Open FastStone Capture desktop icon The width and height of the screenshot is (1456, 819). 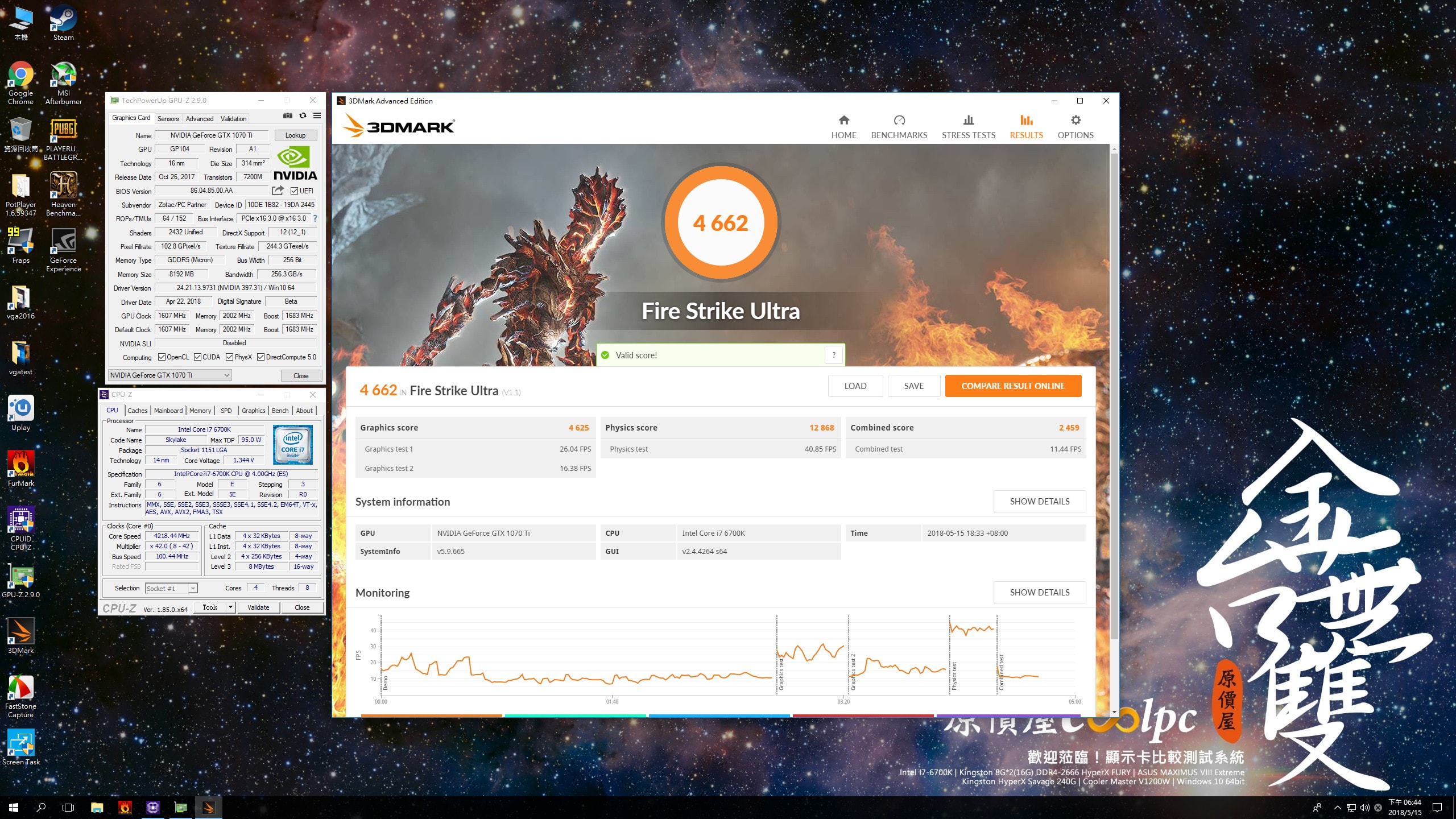tap(21, 697)
